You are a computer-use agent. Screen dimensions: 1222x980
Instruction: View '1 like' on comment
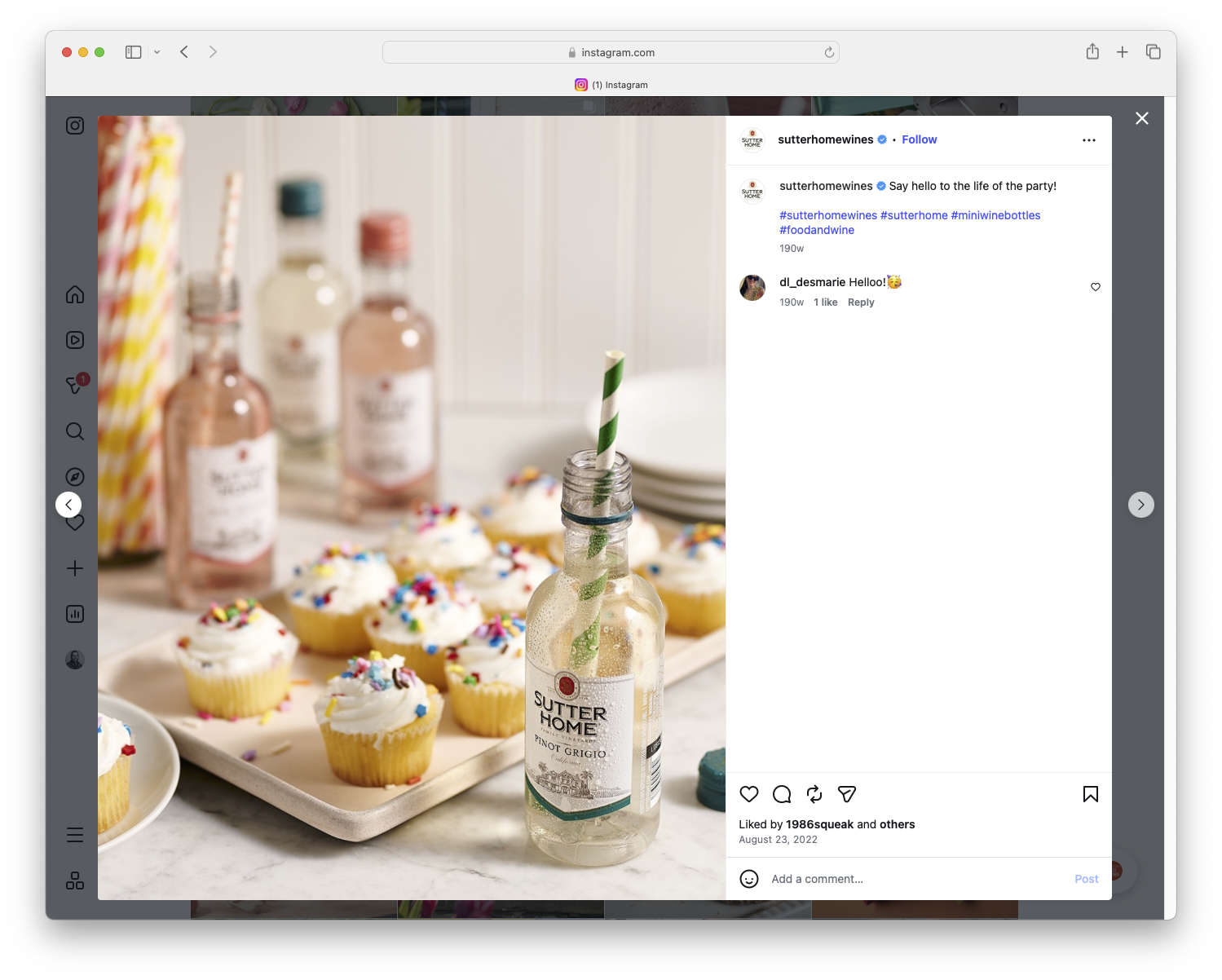tap(826, 302)
